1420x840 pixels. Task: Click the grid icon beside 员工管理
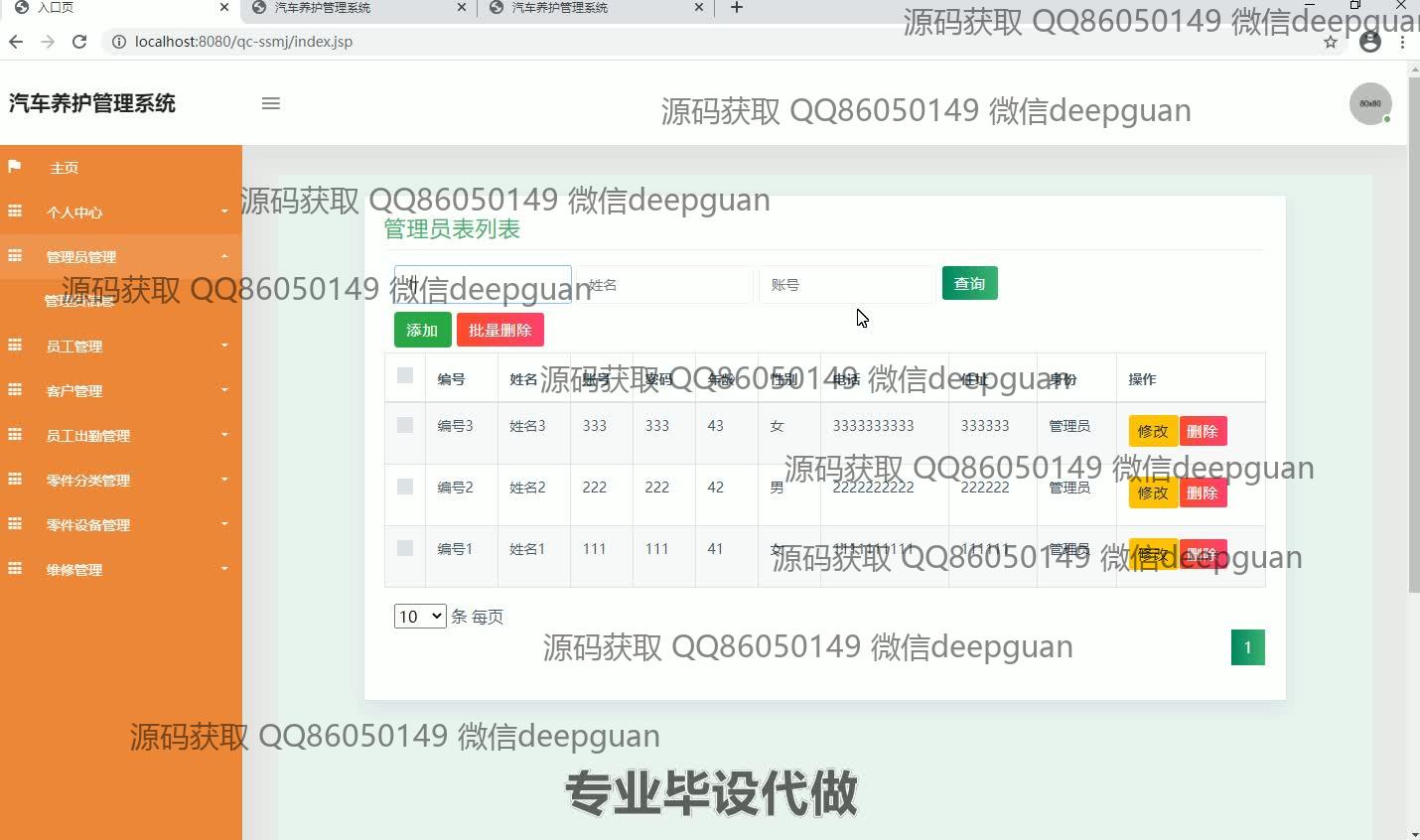[x=15, y=346]
